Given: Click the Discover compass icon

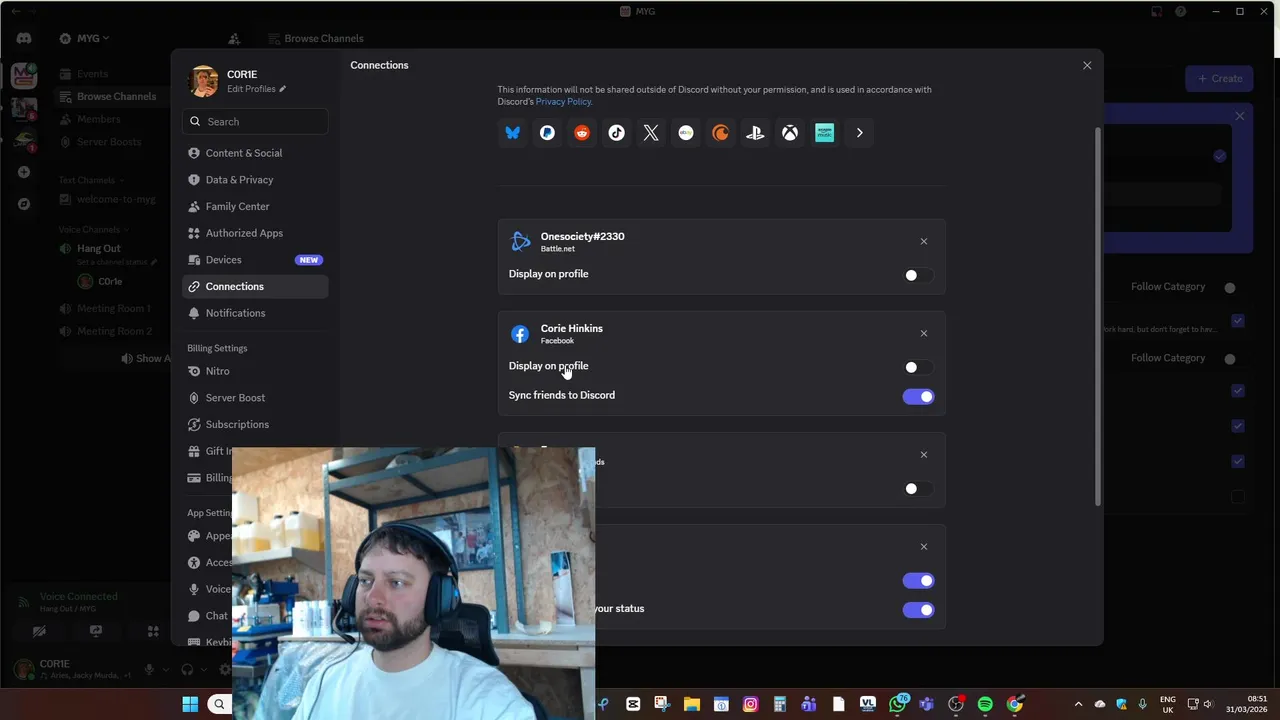Looking at the screenshot, I should [24, 204].
